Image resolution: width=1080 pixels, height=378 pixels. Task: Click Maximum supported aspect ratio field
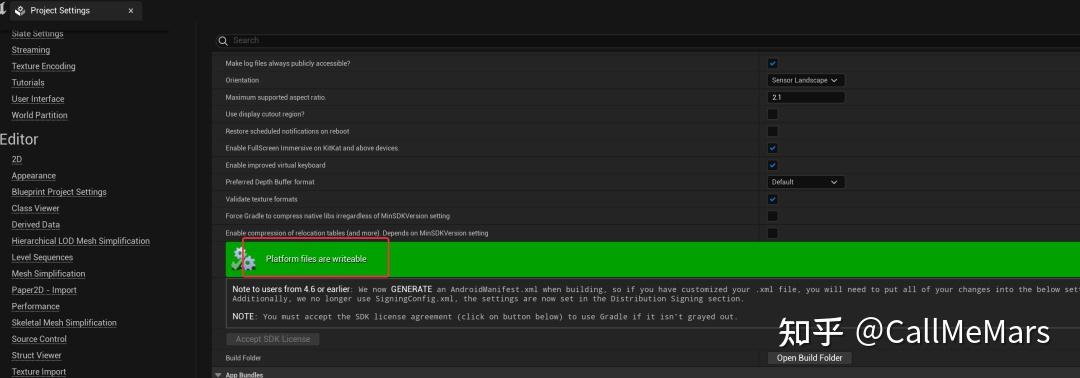(x=806, y=98)
